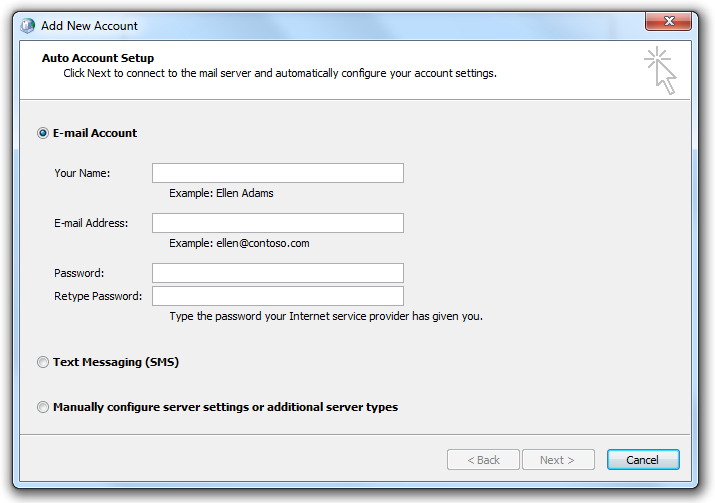
Task: Click the "Retype Password:" label
Action: point(98,296)
